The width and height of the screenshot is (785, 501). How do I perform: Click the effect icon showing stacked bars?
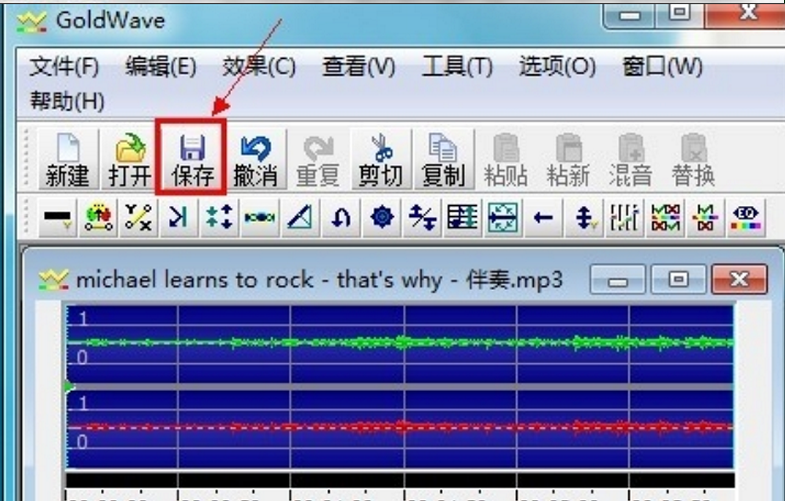pyautogui.click(x=463, y=218)
